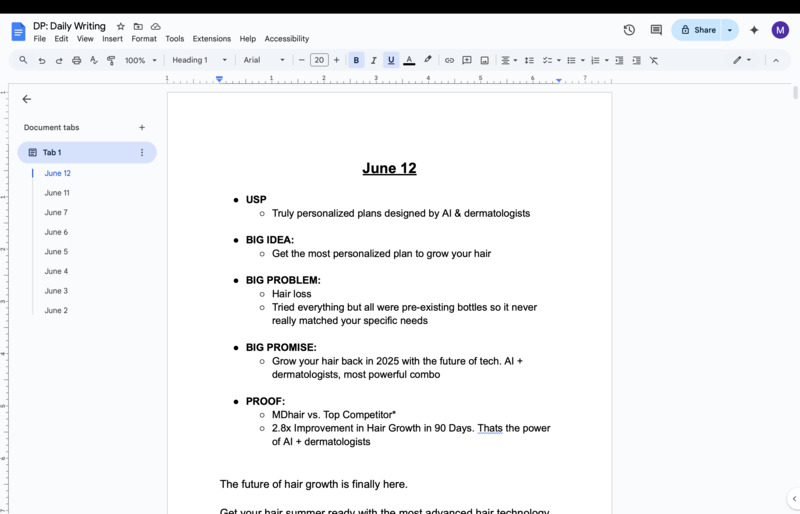Open the Google Docs home icon
This screenshot has height=514, width=800.
[18, 32]
